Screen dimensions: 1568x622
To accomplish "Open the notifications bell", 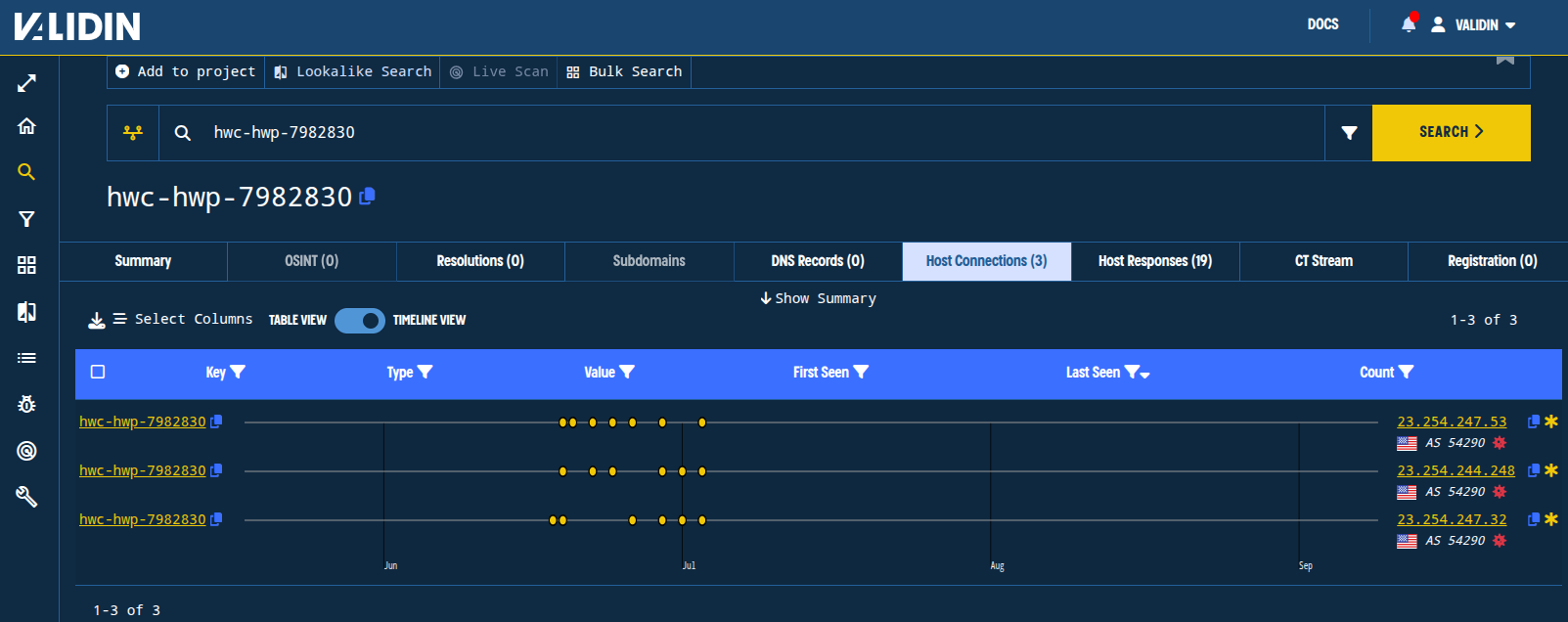I will coord(1409,24).
